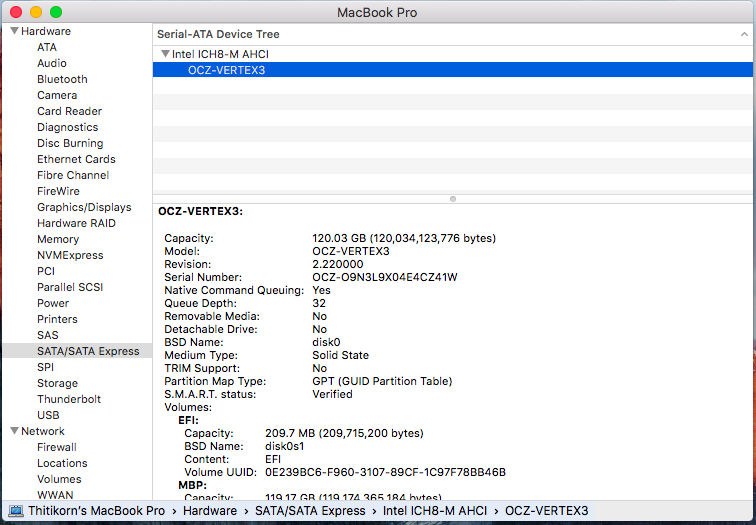Image resolution: width=756 pixels, height=525 pixels.
Task: Select FireWire in the sidebar
Action: point(58,191)
